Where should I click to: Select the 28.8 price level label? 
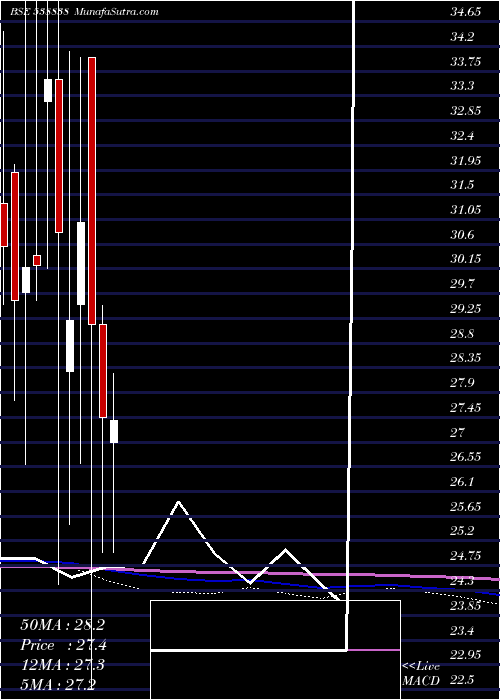(x=463, y=334)
